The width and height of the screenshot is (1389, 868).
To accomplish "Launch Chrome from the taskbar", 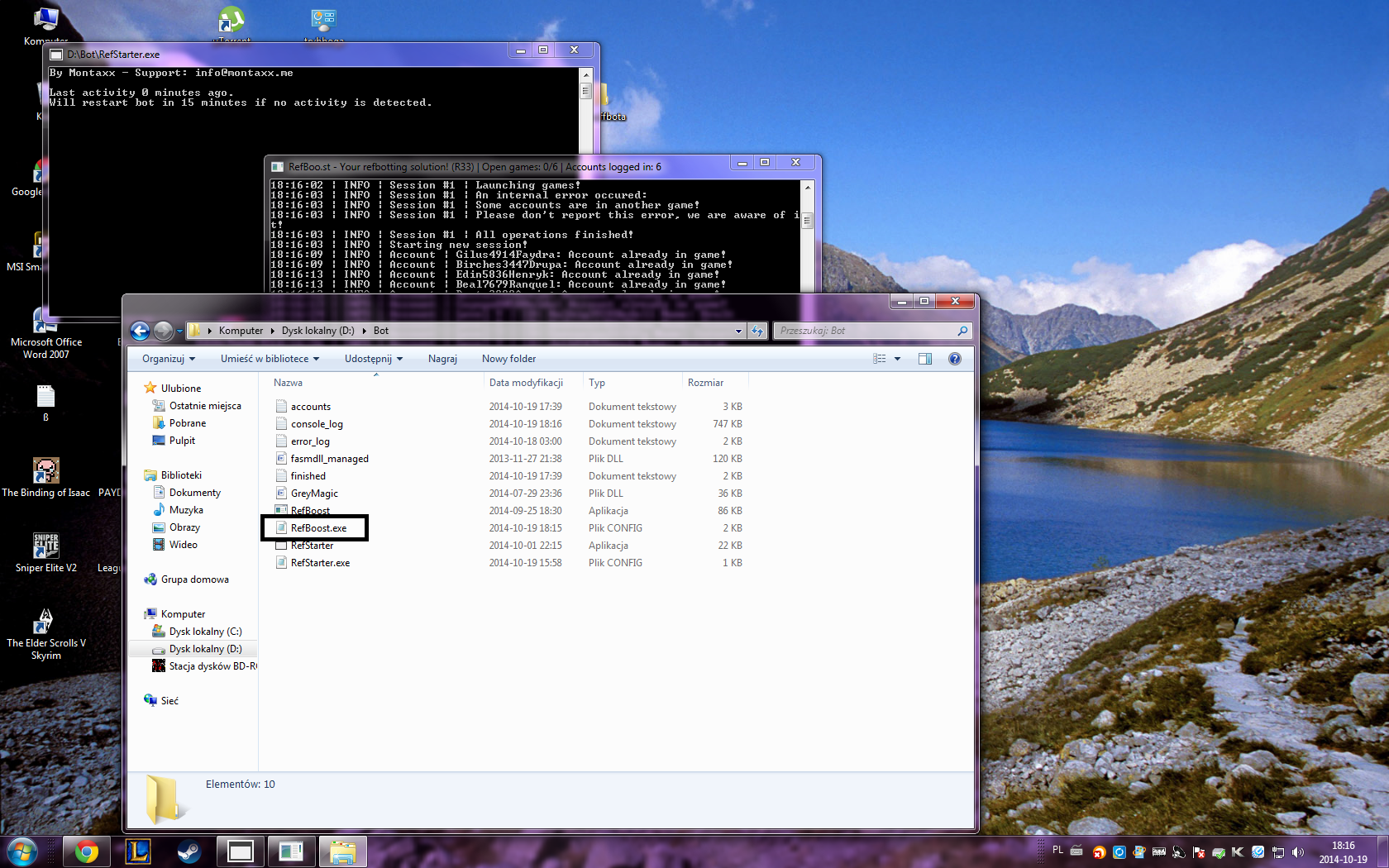I will click(x=86, y=851).
